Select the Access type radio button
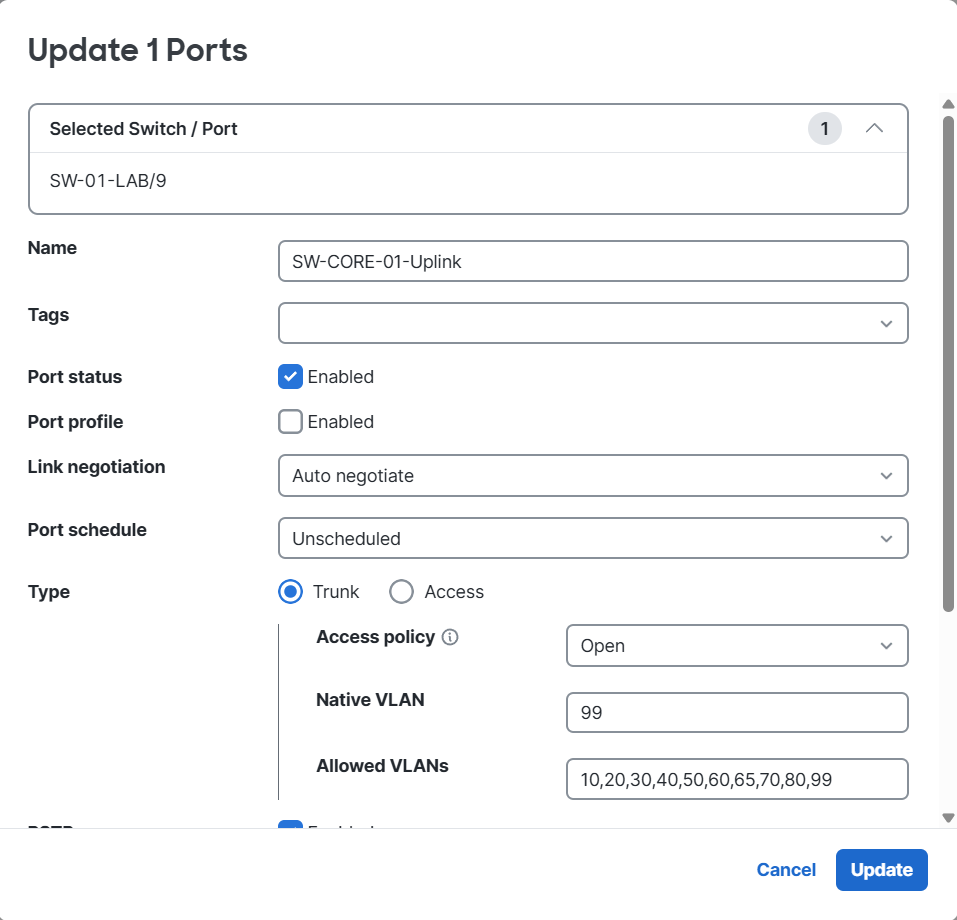This screenshot has width=957, height=920. tap(401, 592)
